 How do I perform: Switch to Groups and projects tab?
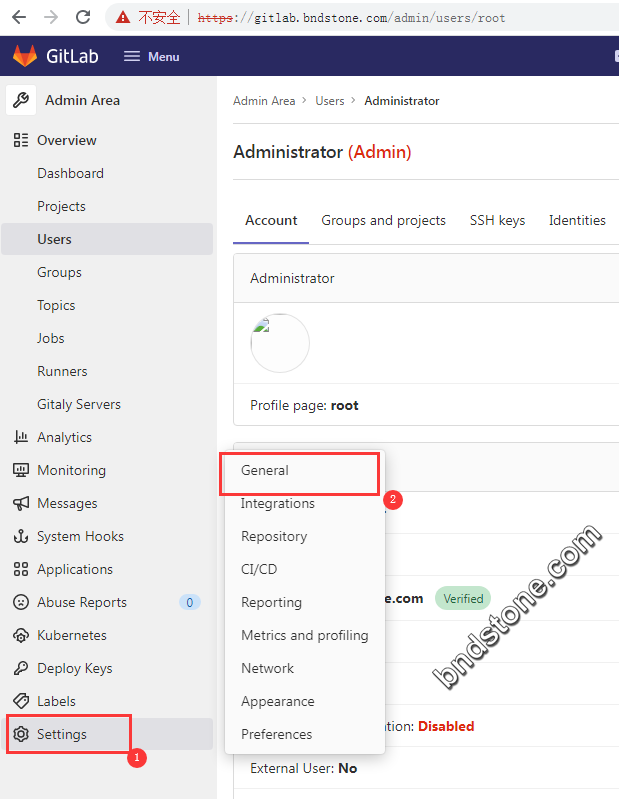click(384, 221)
